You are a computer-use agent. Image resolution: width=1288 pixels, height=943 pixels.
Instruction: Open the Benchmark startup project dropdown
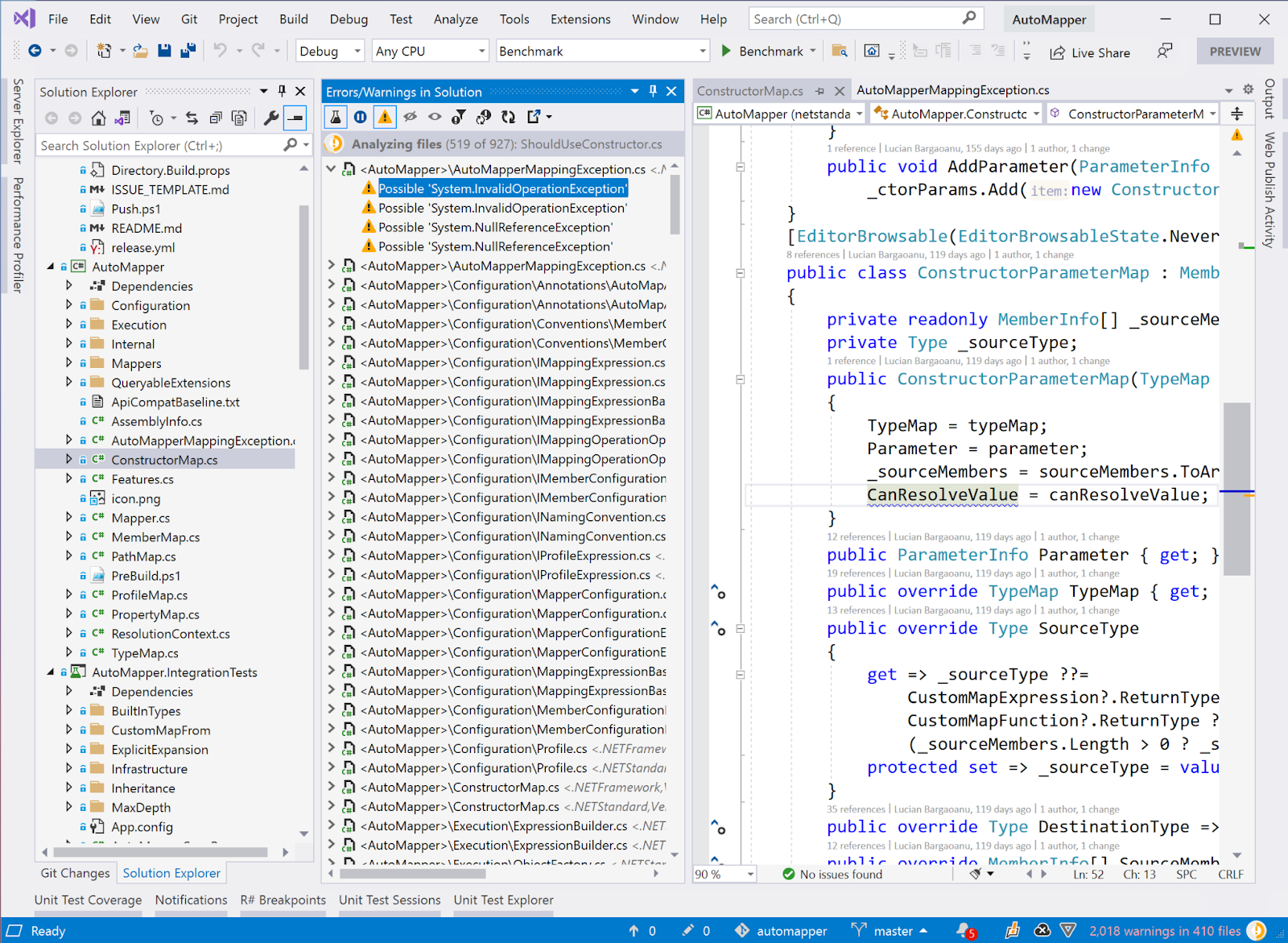pyautogui.click(x=602, y=51)
